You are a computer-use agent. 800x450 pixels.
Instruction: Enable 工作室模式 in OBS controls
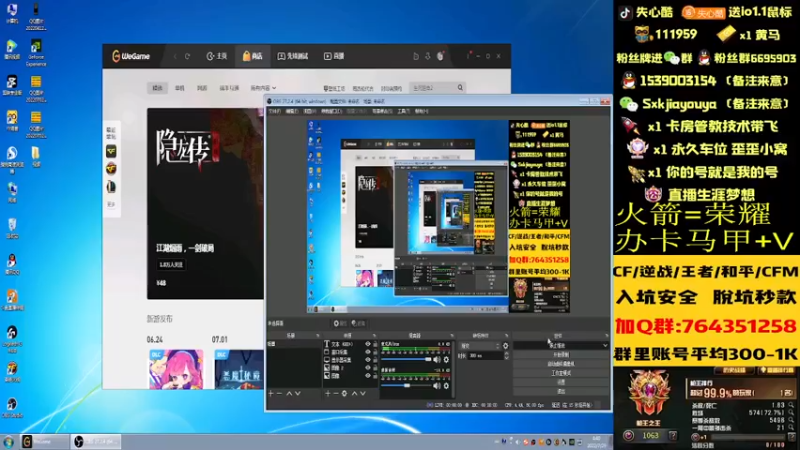pyautogui.click(x=561, y=373)
